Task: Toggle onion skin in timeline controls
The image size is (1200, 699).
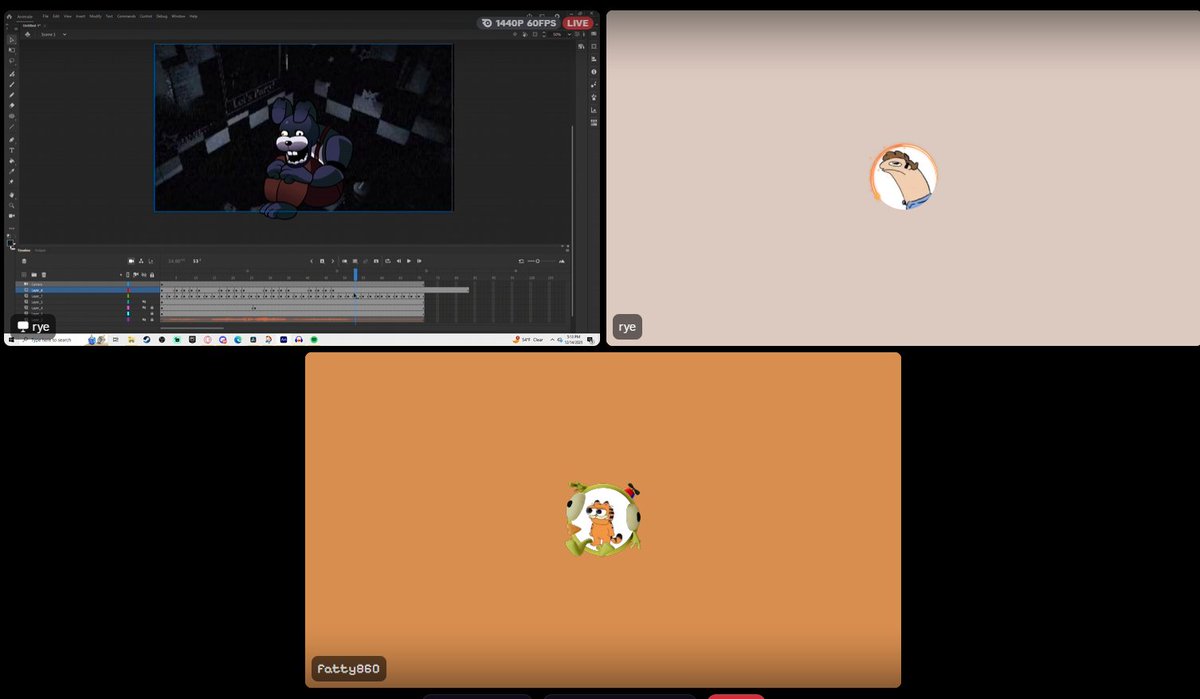Action: [x=344, y=261]
